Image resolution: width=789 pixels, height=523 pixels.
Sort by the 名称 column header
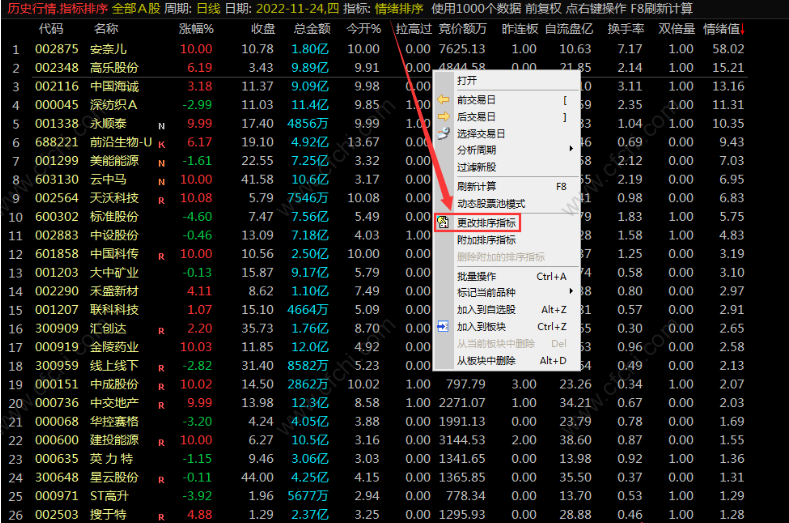click(x=106, y=29)
